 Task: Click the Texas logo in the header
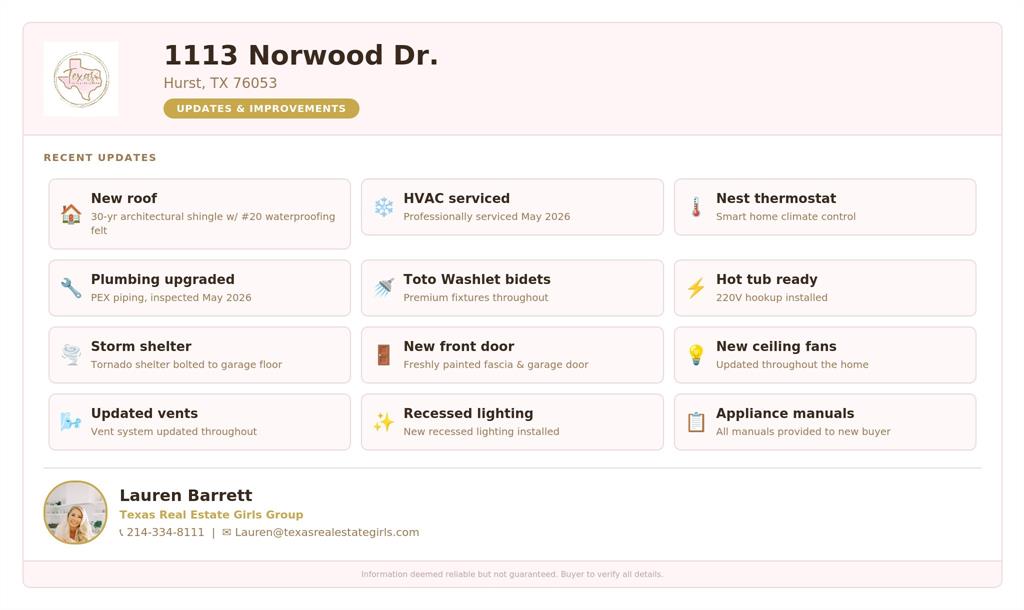coord(81,79)
